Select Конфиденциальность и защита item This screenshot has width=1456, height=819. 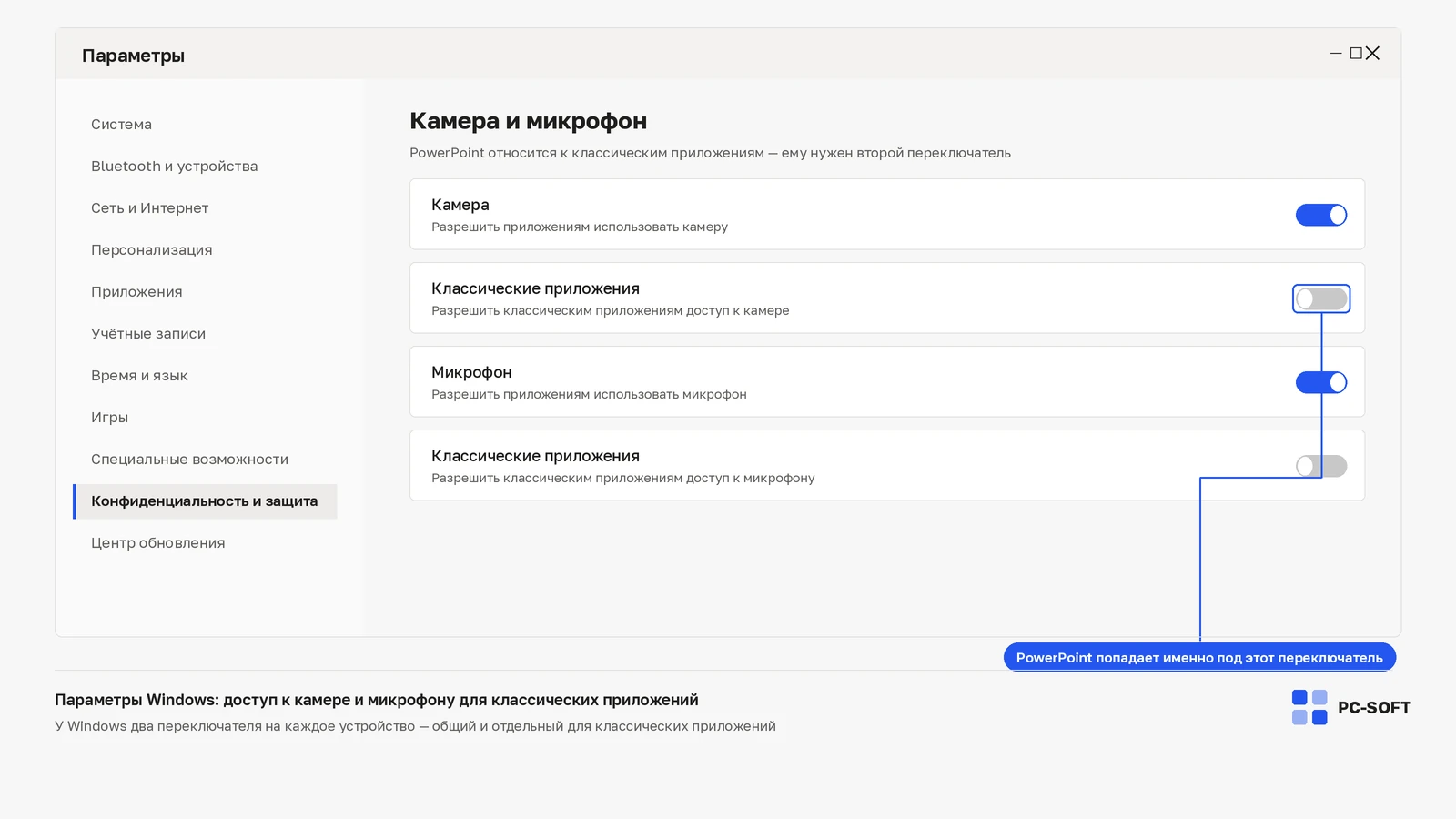tap(205, 501)
